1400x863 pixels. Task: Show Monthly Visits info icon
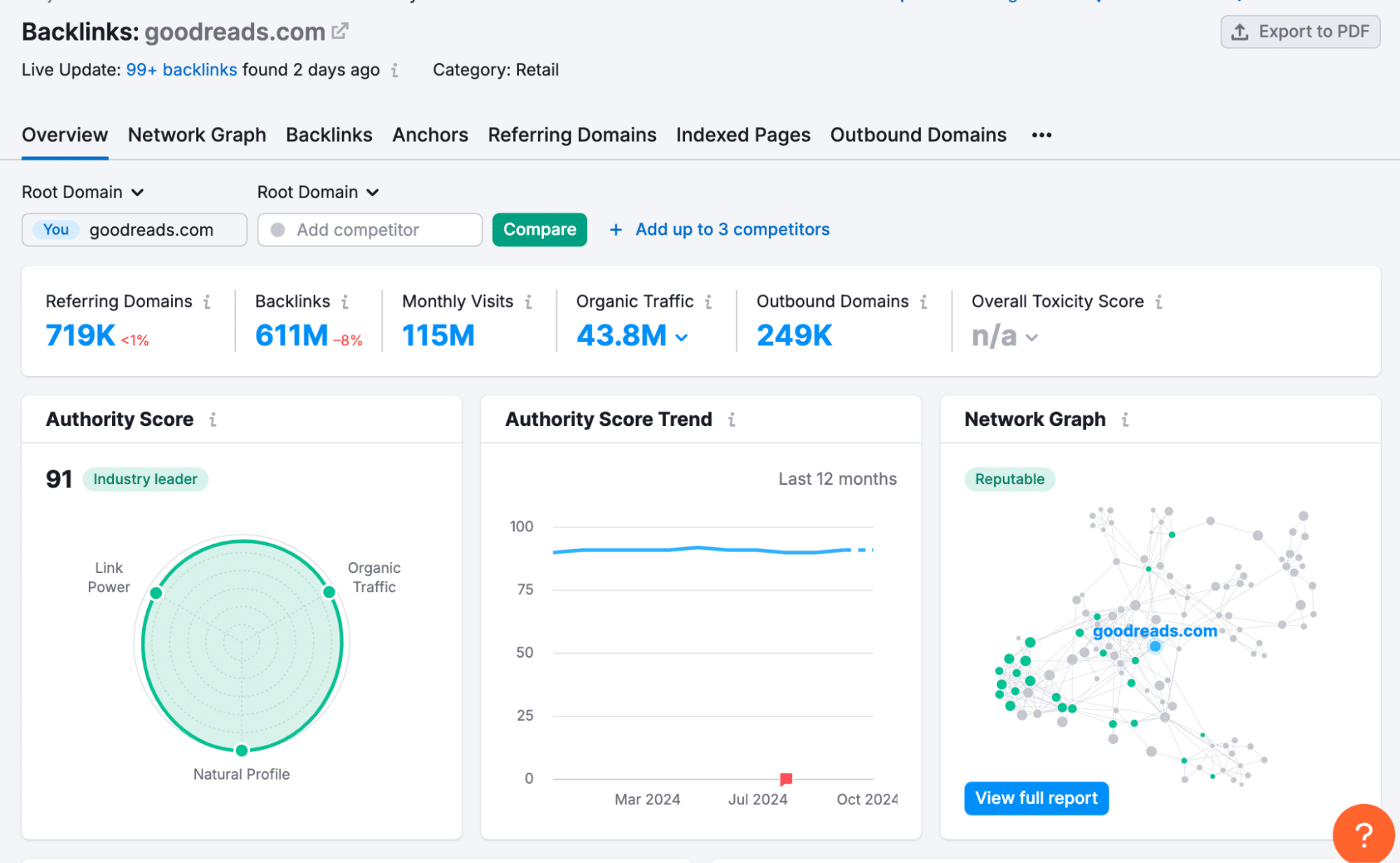coord(529,302)
